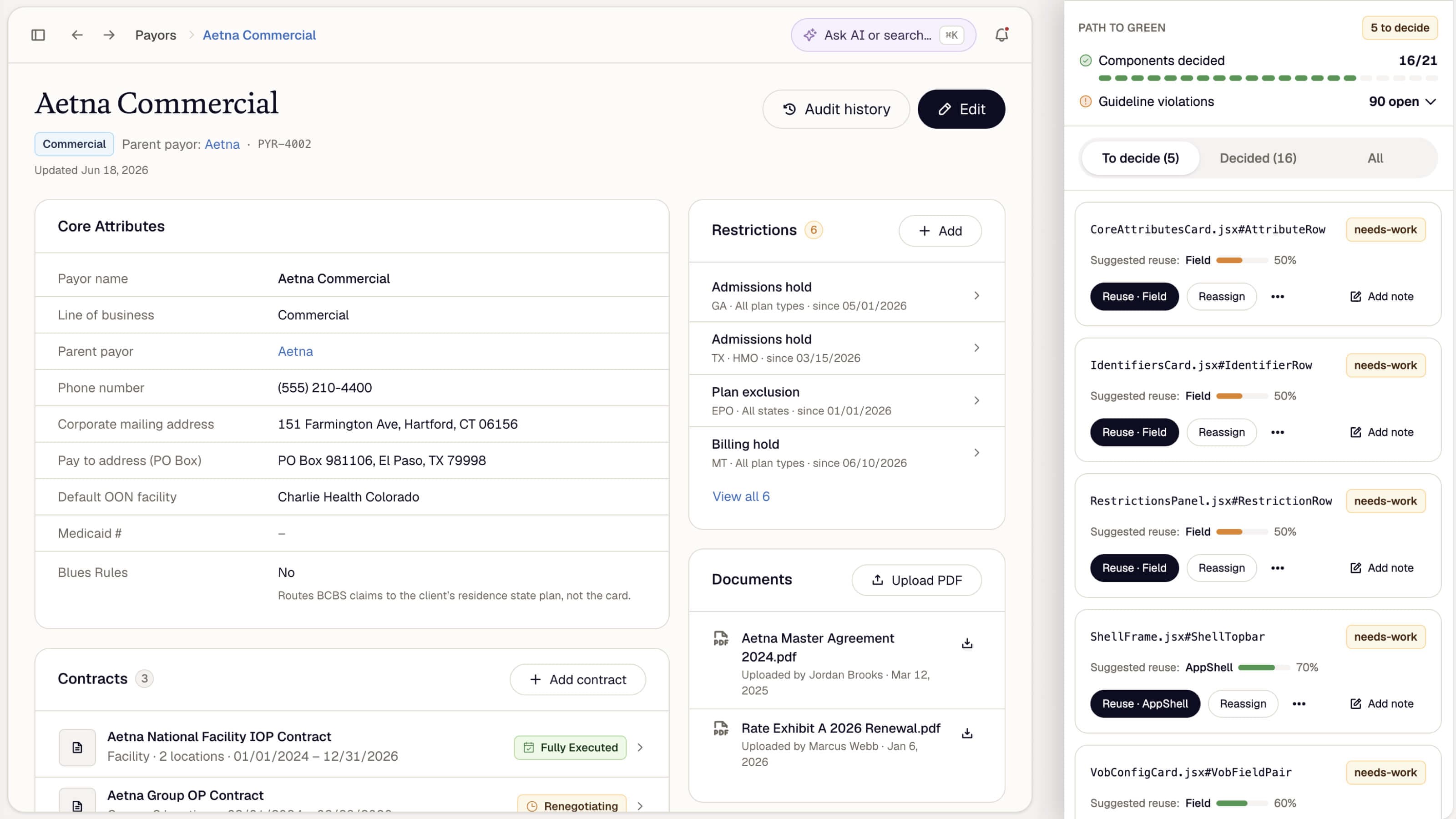This screenshot has height=819, width=1456.
Task: Click Components decided check icon
Action: pos(1085,61)
